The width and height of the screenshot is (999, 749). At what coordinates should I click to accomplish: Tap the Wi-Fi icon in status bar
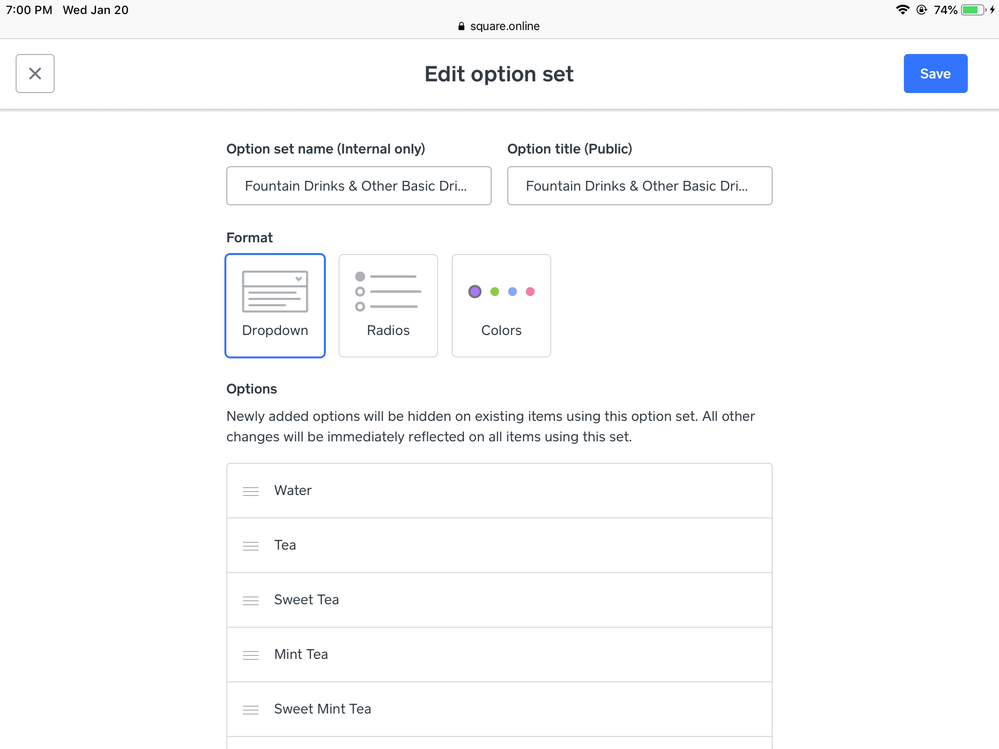pos(902,10)
